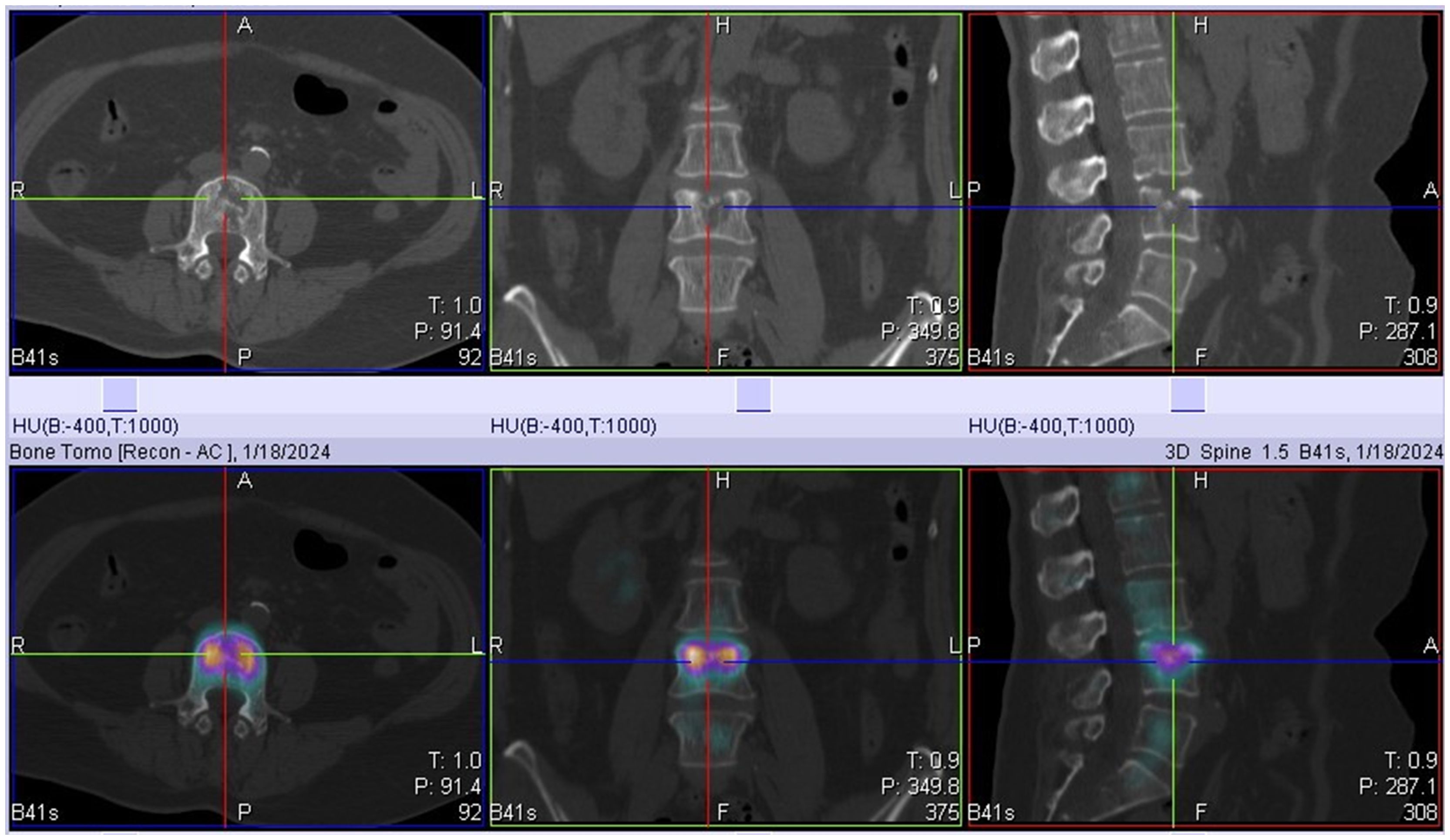Viewport: 1450px width, 840px height.
Task: Click the slider handle below the axial CT view
Action: [120, 395]
